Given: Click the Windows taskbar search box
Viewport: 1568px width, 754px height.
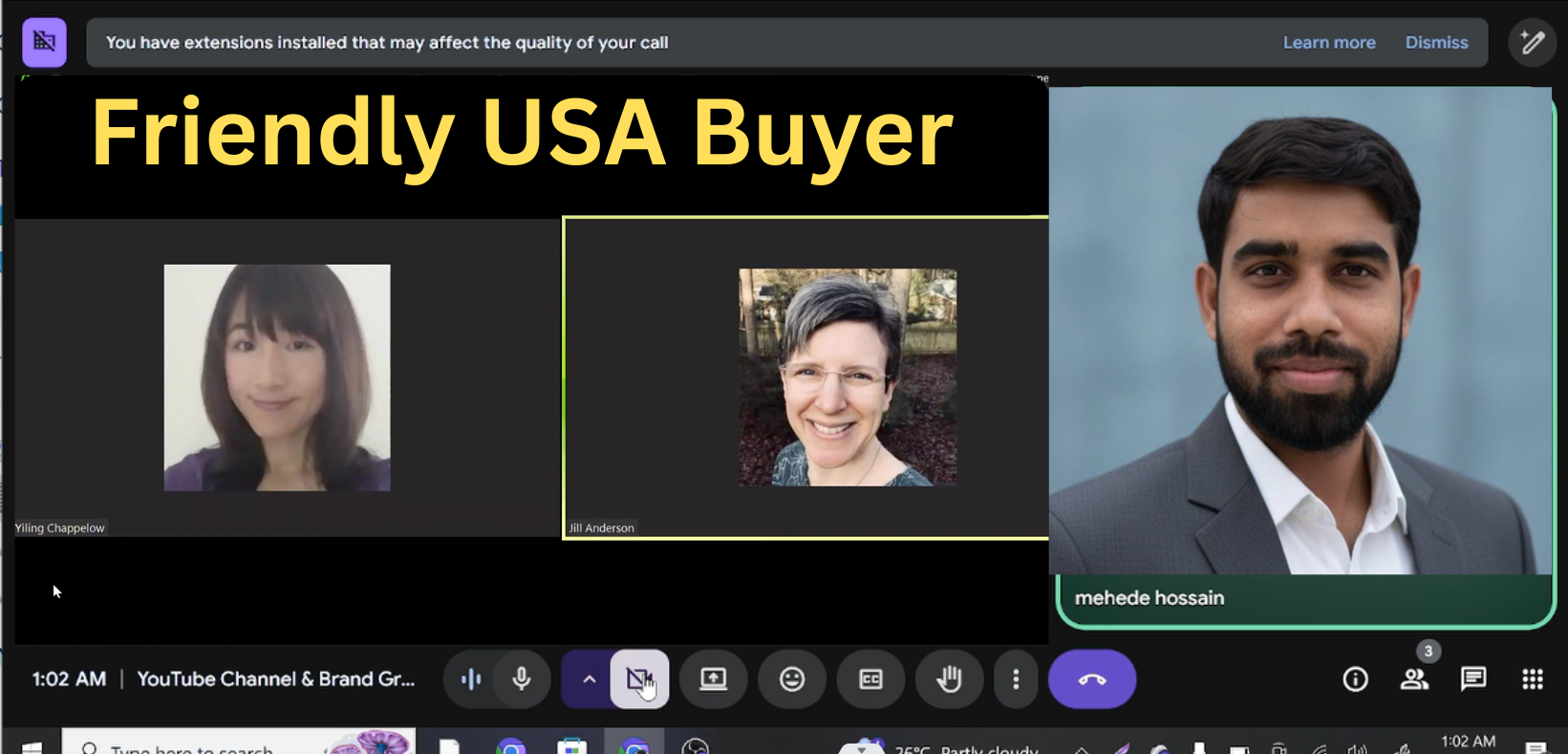Looking at the screenshot, I should (x=239, y=742).
